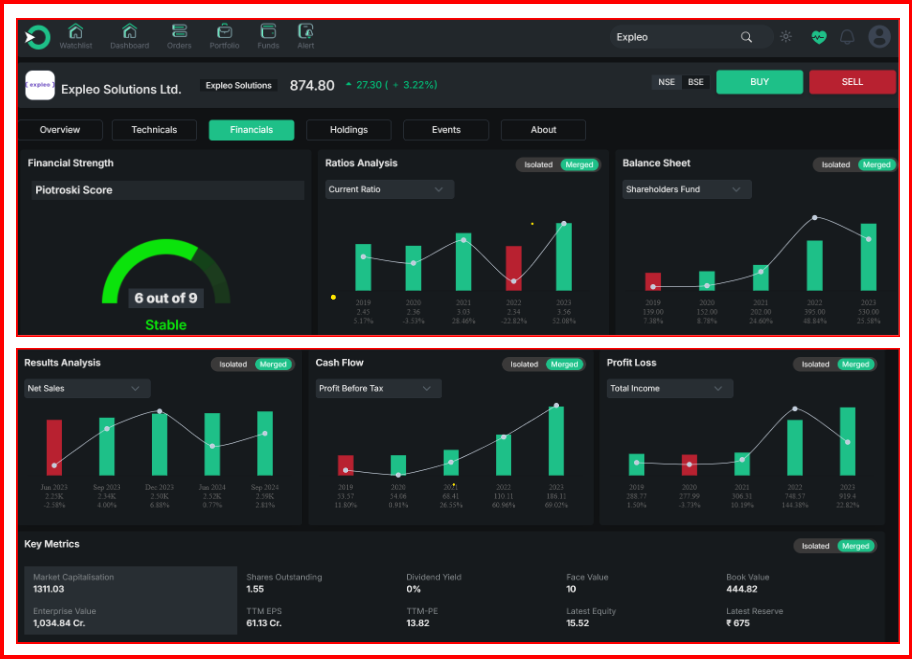
Task: Open the Profit Before Tax dropdown
Action: (x=379, y=389)
